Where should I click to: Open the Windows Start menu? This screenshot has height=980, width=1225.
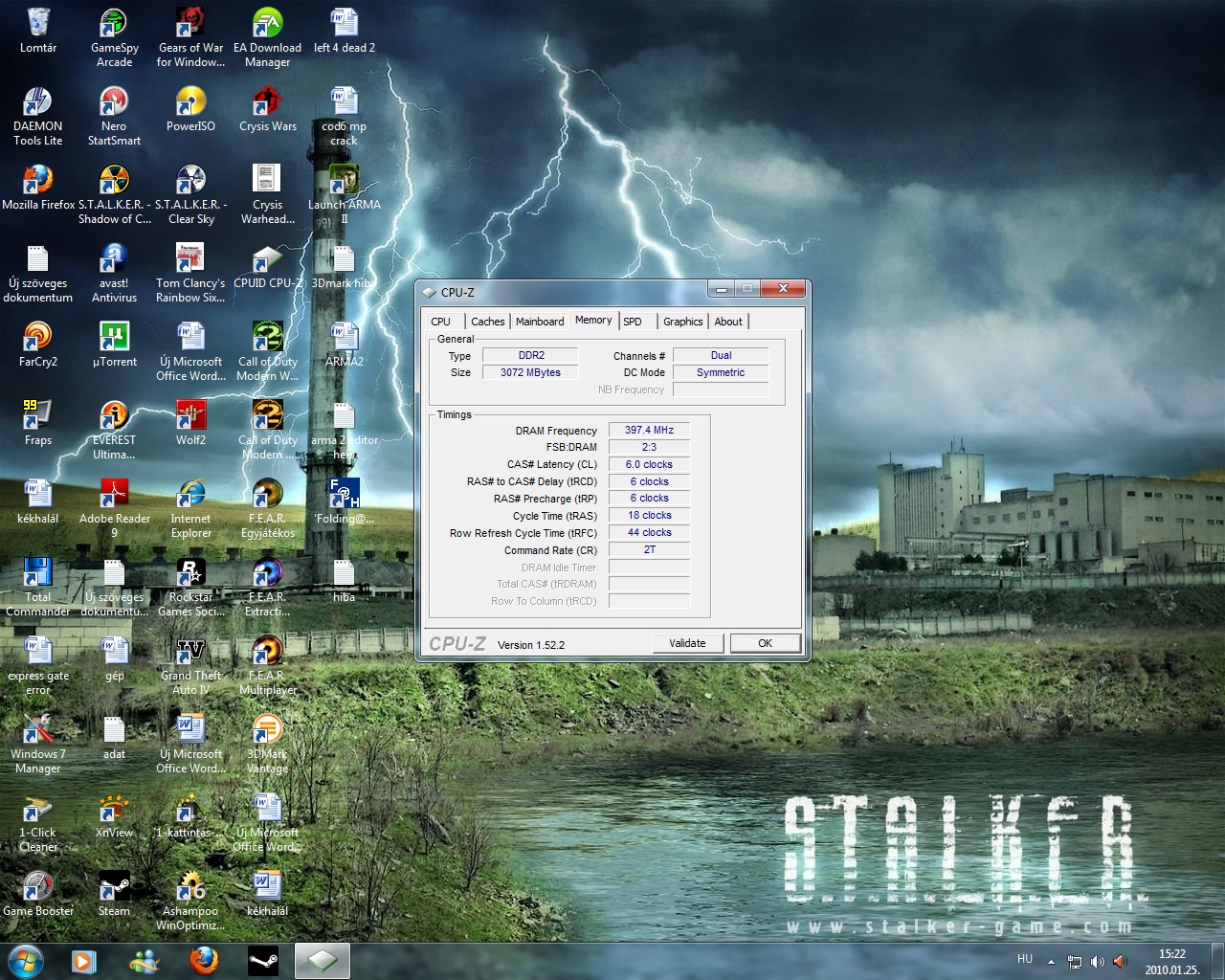25,960
